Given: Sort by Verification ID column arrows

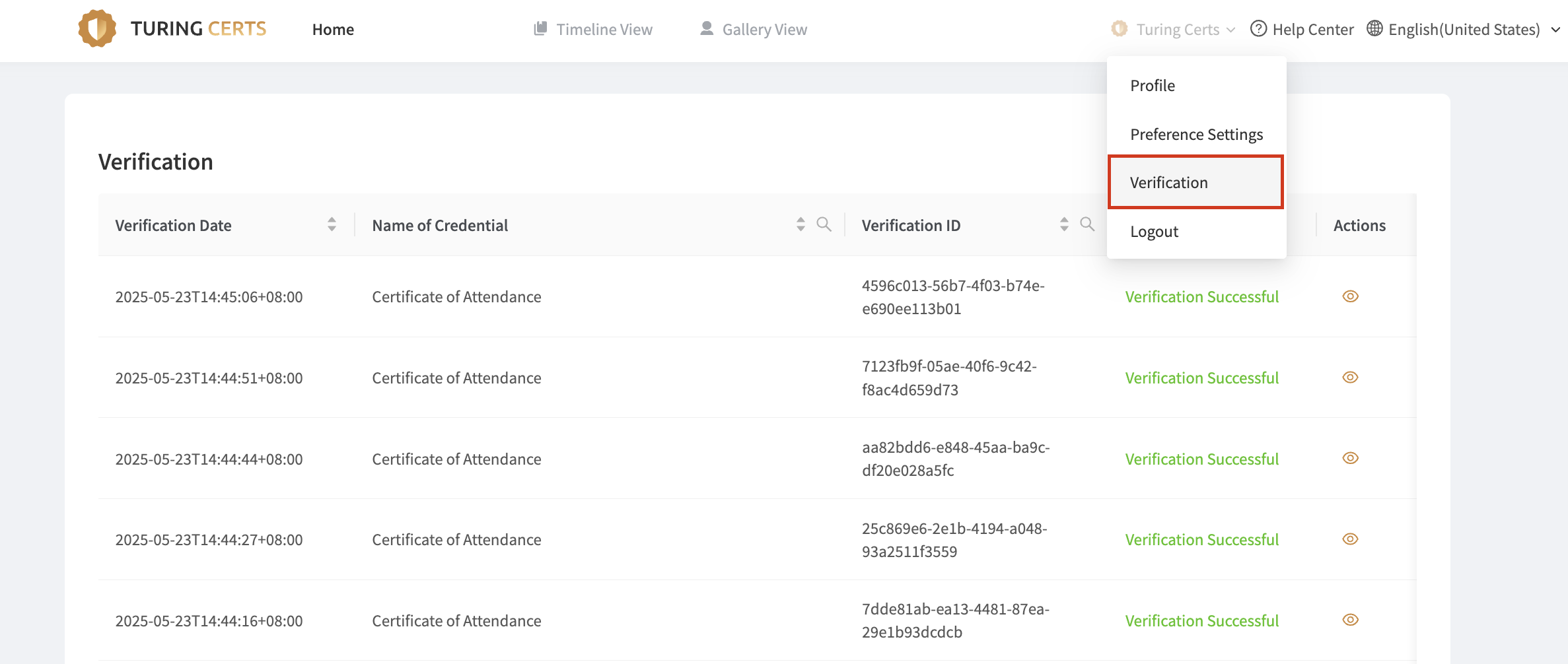Looking at the screenshot, I should pyautogui.click(x=1064, y=224).
